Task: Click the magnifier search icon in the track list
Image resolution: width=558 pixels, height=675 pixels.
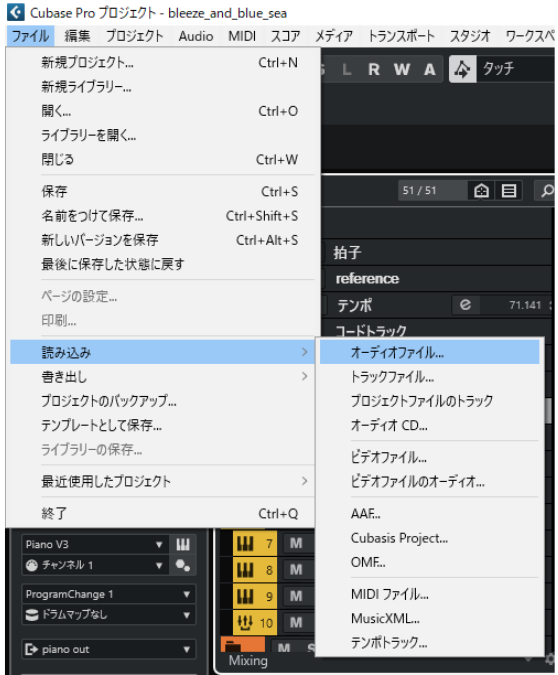Action: (x=547, y=190)
